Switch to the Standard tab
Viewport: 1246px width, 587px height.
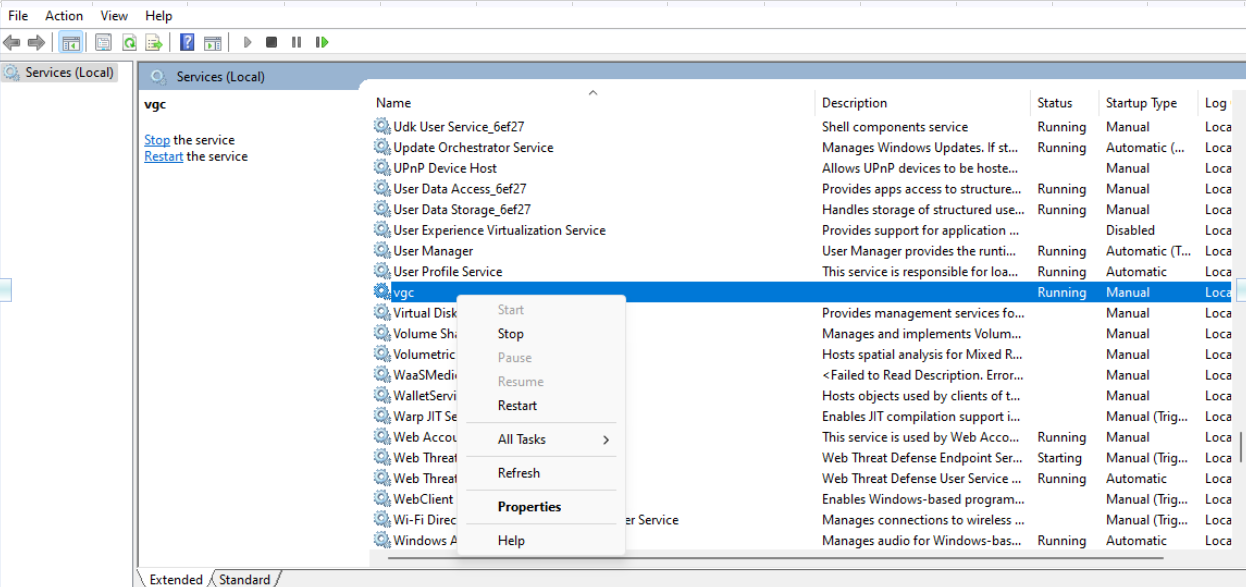pos(245,579)
